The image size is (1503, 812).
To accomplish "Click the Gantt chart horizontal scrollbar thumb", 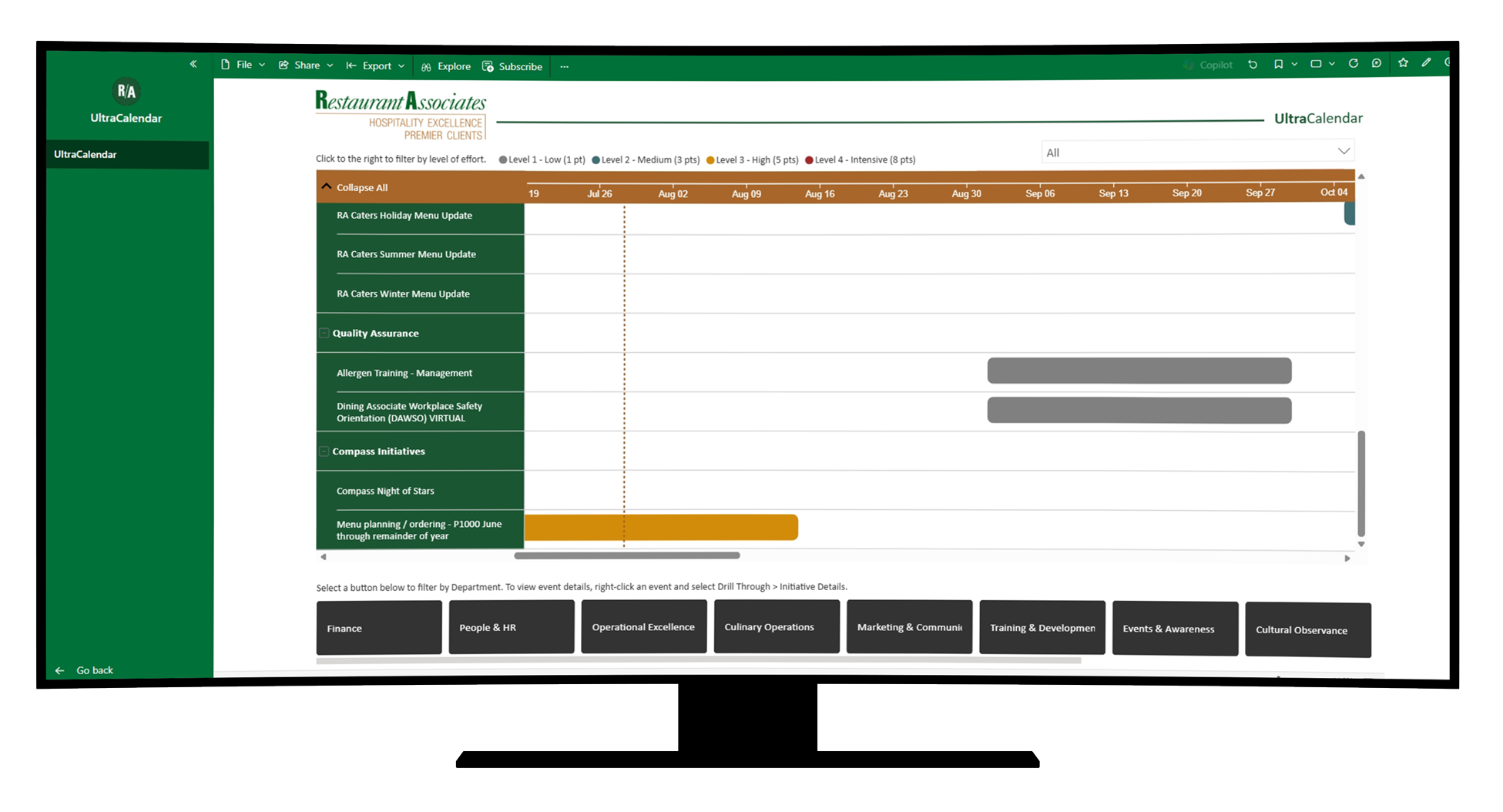I will tap(627, 555).
